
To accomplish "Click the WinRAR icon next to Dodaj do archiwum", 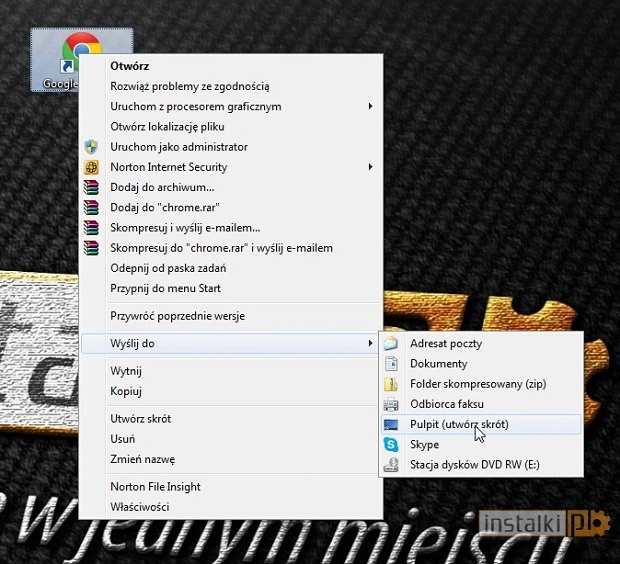I will click(x=92, y=187).
